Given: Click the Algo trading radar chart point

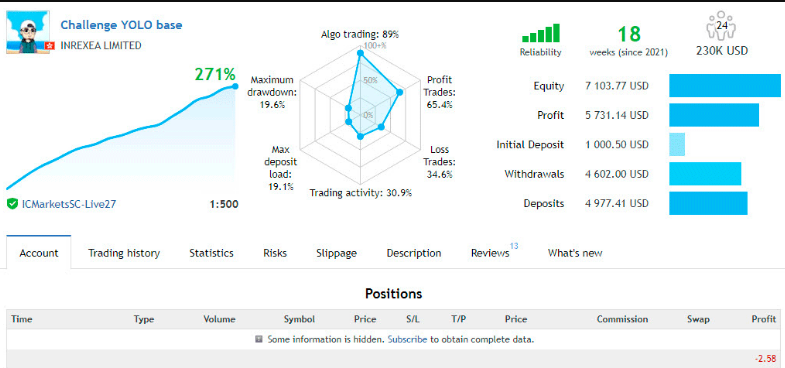Looking at the screenshot, I should 359,53.
